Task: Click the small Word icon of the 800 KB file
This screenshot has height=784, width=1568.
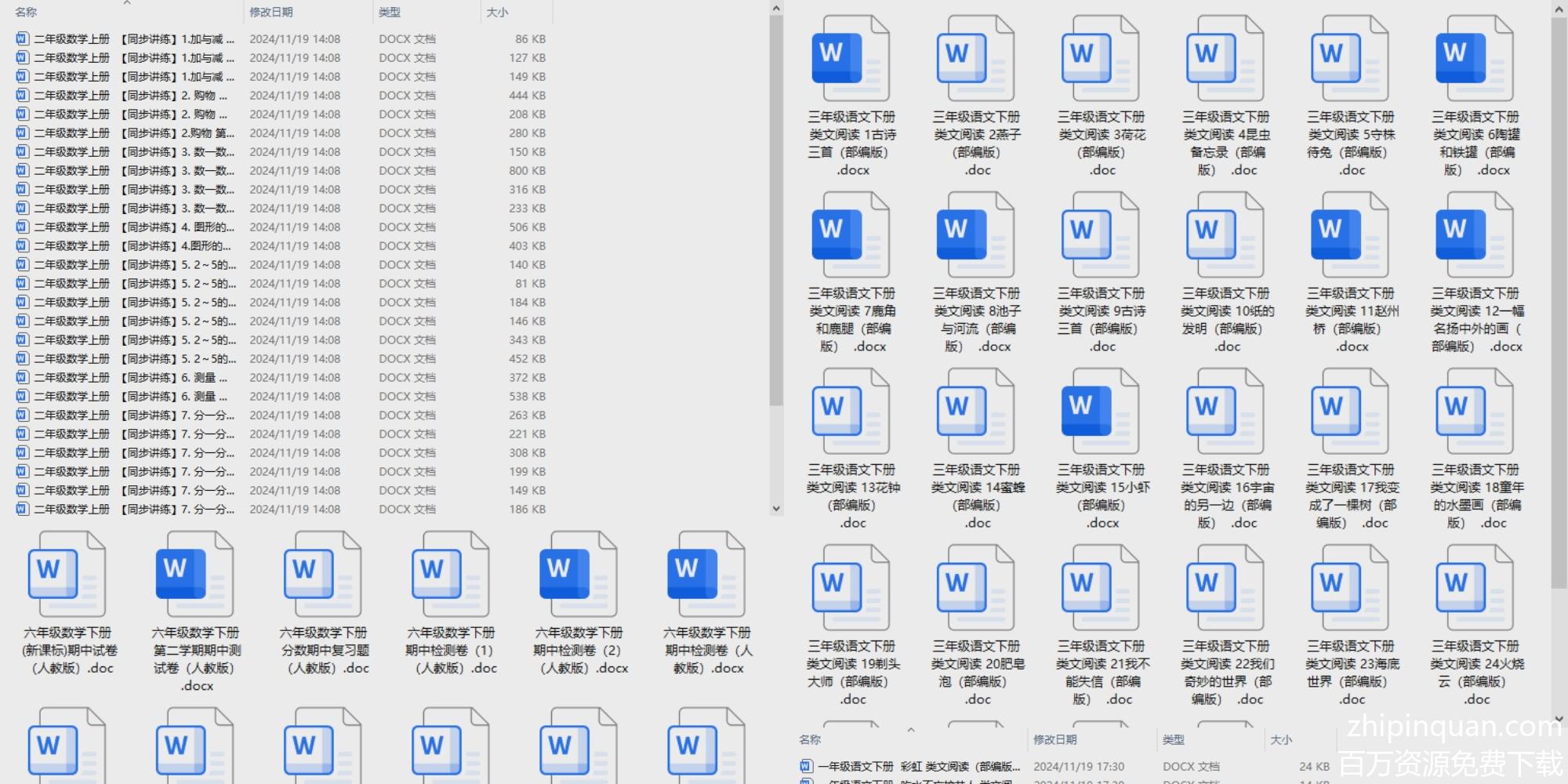Action: (22, 170)
